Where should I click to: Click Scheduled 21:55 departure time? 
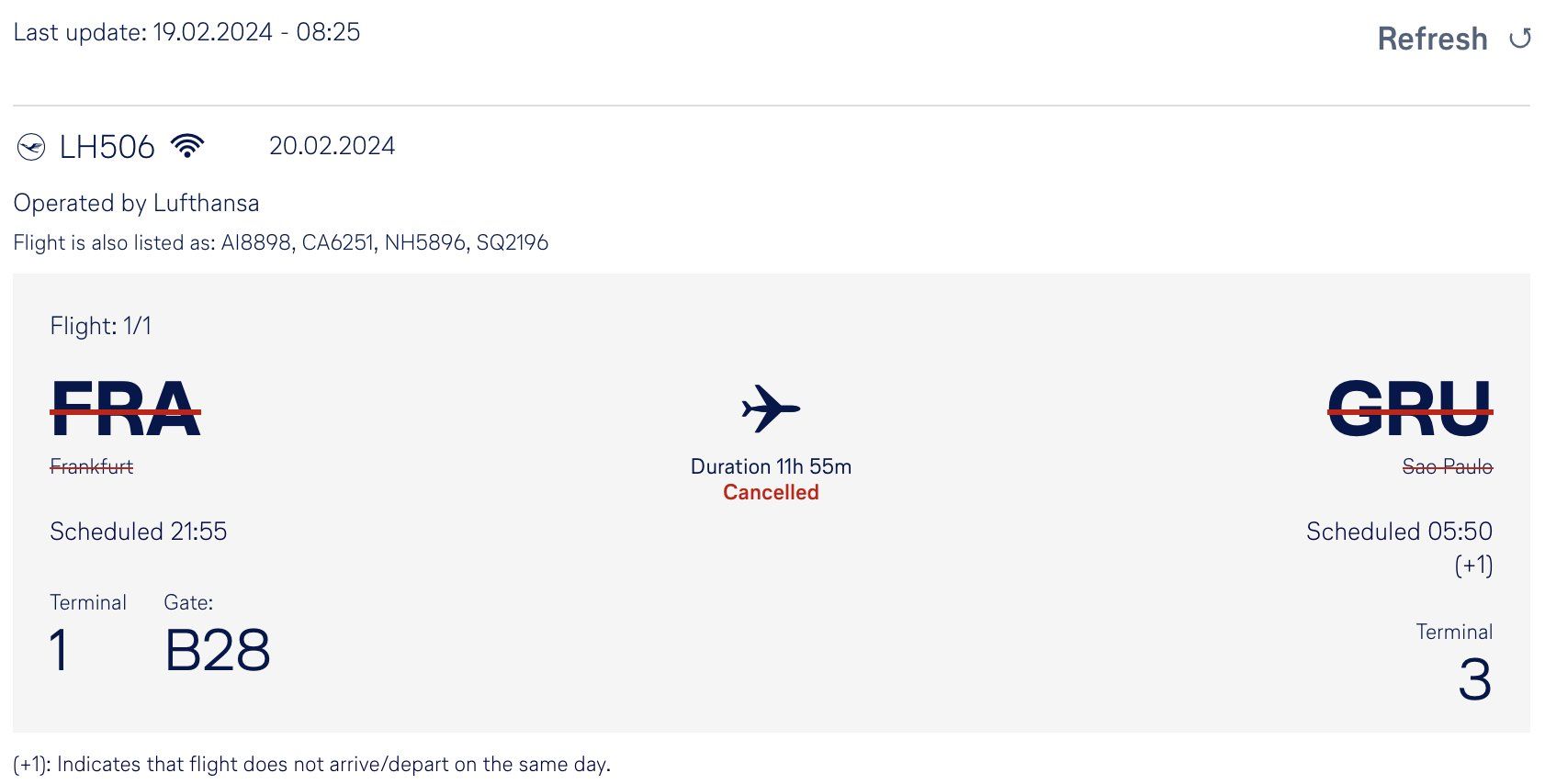click(x=139, y=532)
